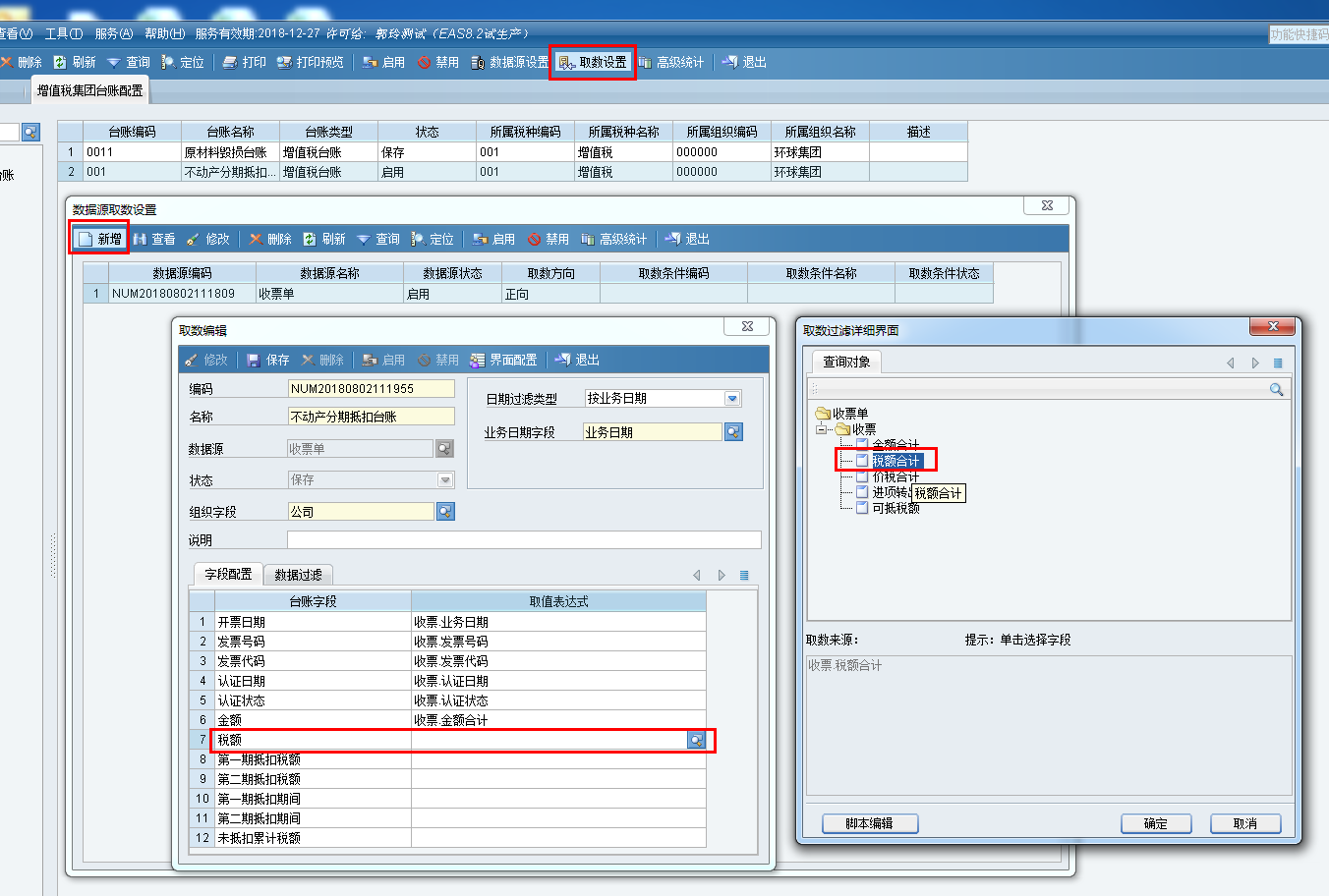Click 刷新 in main toolbar

point(75,62)
